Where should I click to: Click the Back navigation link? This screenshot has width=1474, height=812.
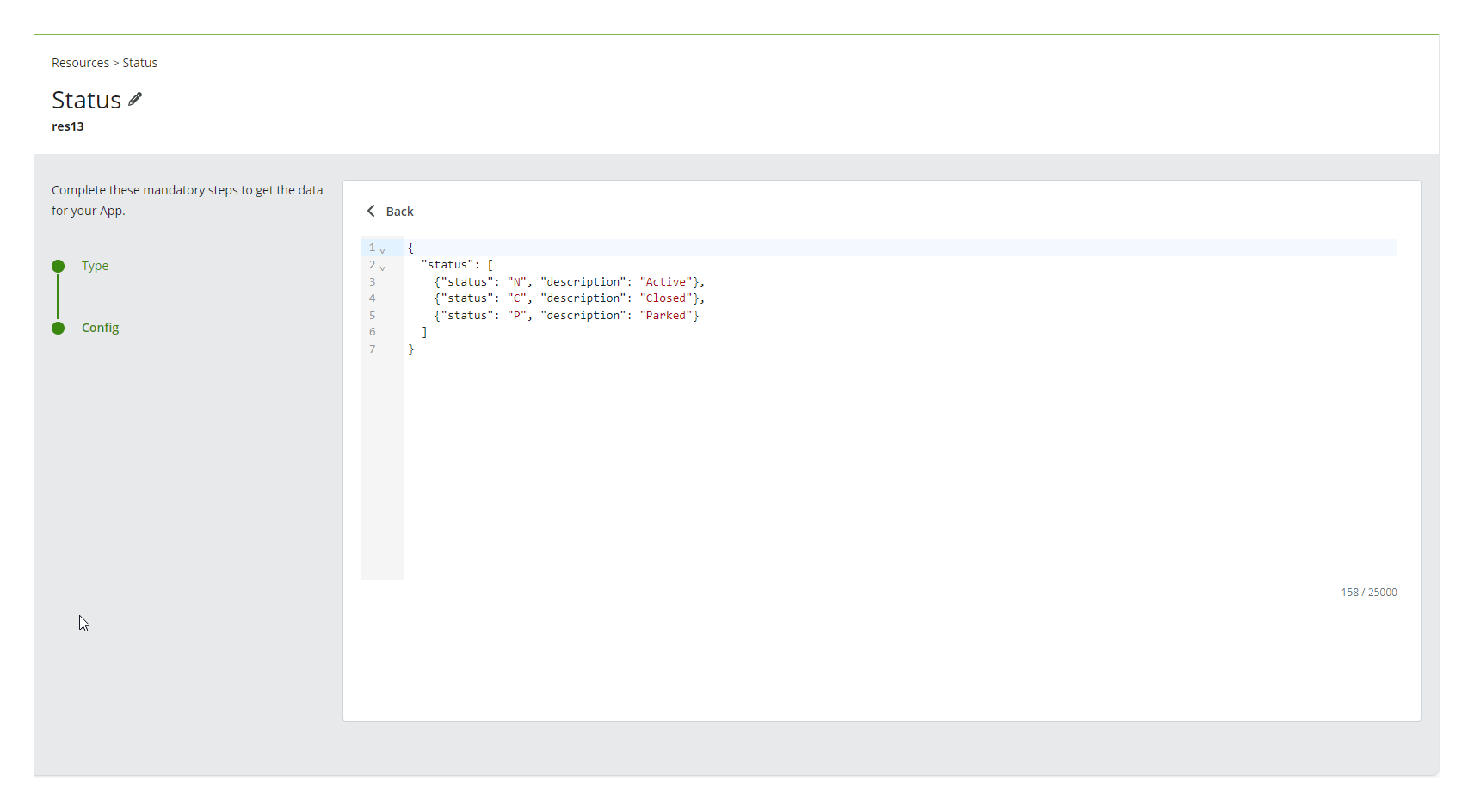(x=399, y=211)
